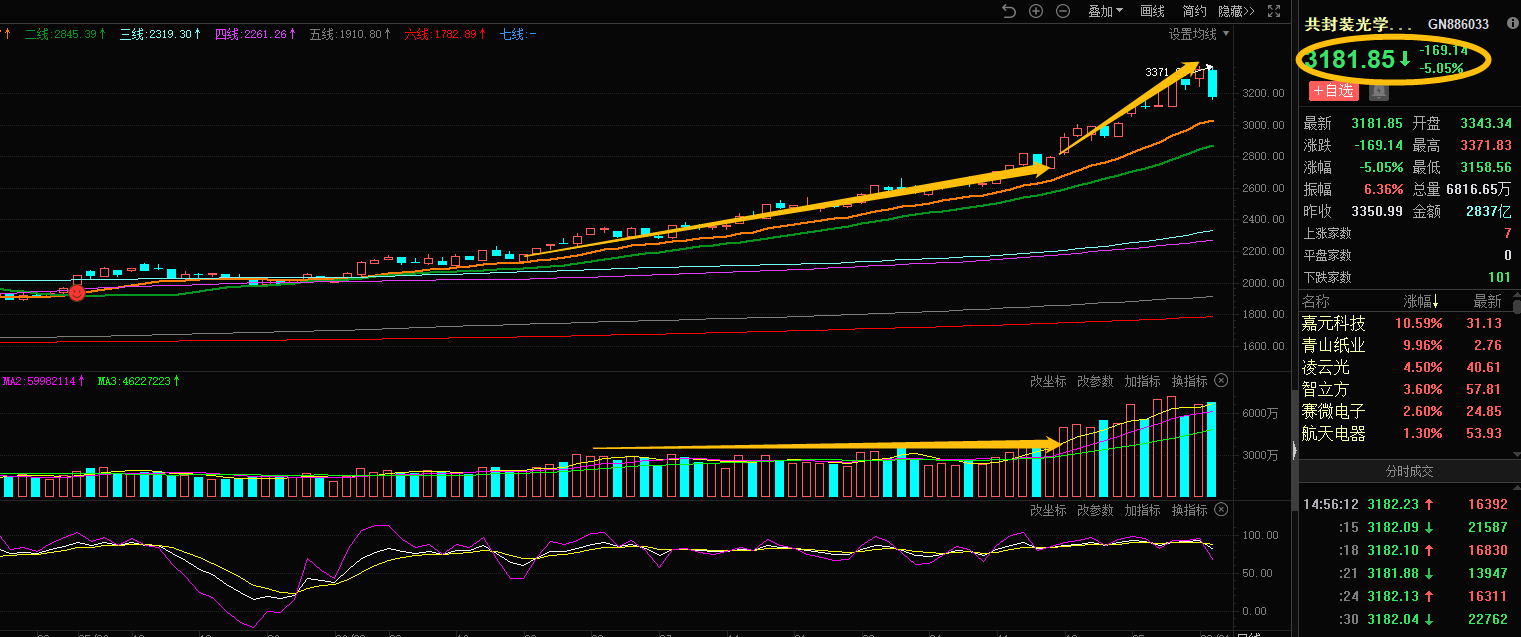Toggle 画线 drawing mode
This screenshot has width=1521, height=637.
(x=1153, y=11)
